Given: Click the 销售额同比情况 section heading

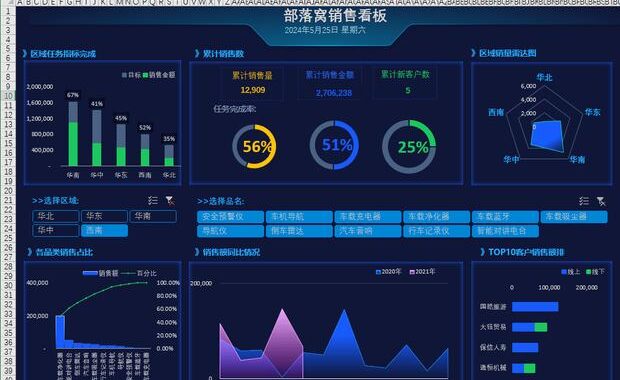Looking at the screenshot, I should click(x=231, y=252).
